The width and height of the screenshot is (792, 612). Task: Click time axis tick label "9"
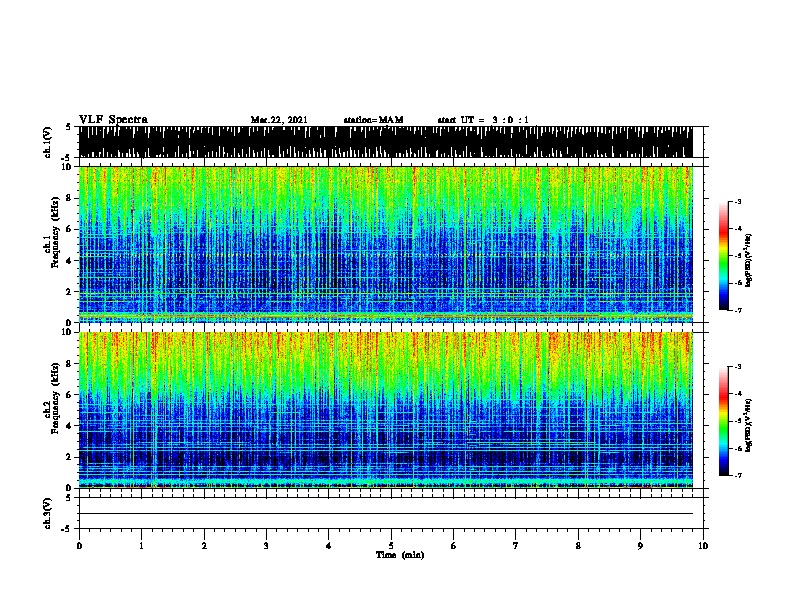pos(640,546)
